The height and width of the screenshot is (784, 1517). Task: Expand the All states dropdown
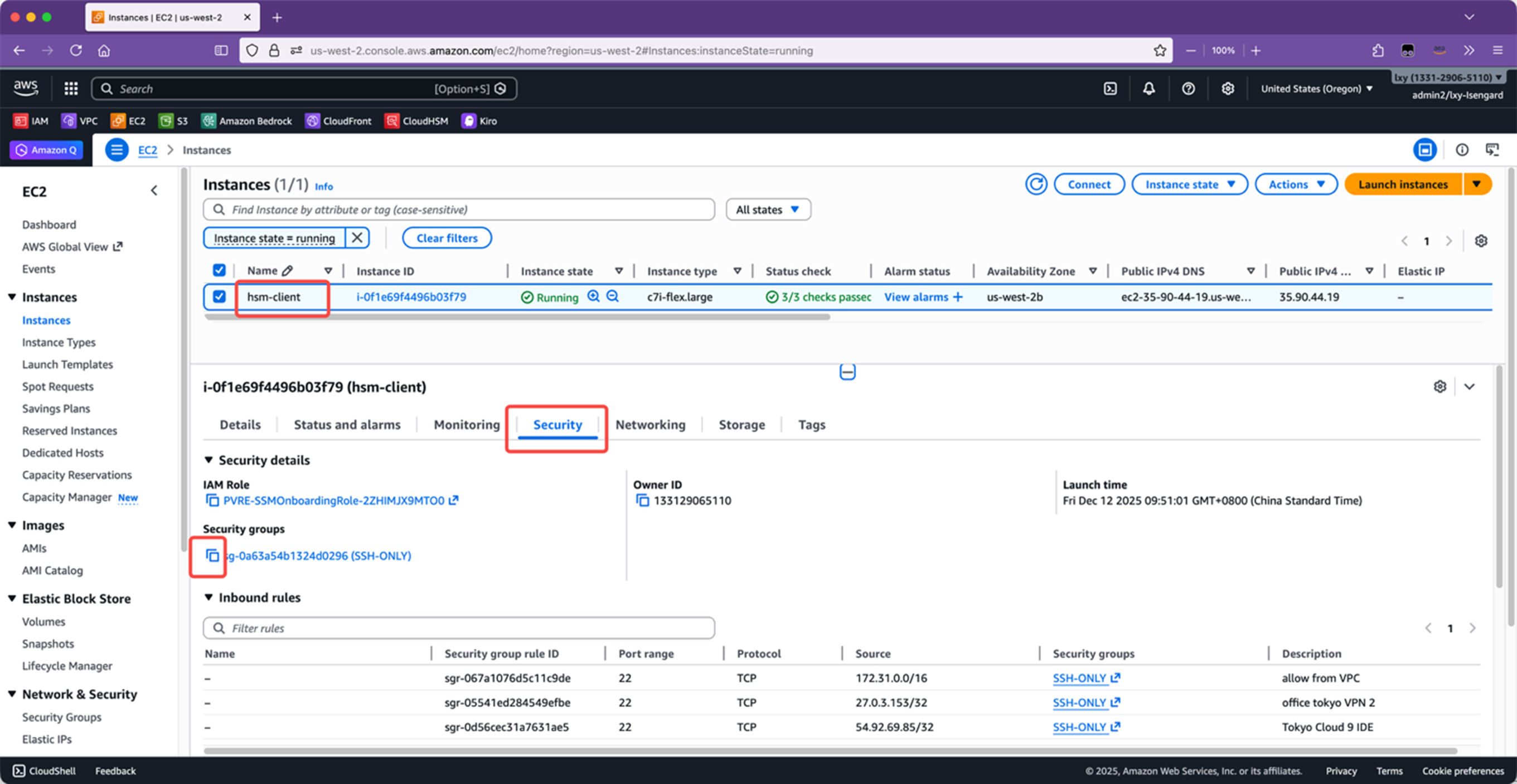pyautogui.click(x=768, y=210)
